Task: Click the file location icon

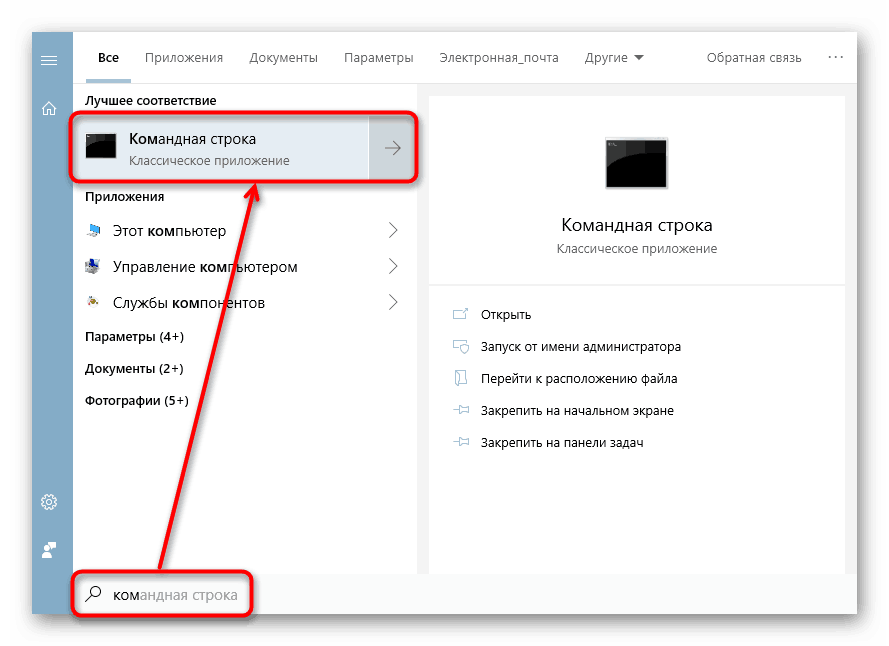Action: 460,378
